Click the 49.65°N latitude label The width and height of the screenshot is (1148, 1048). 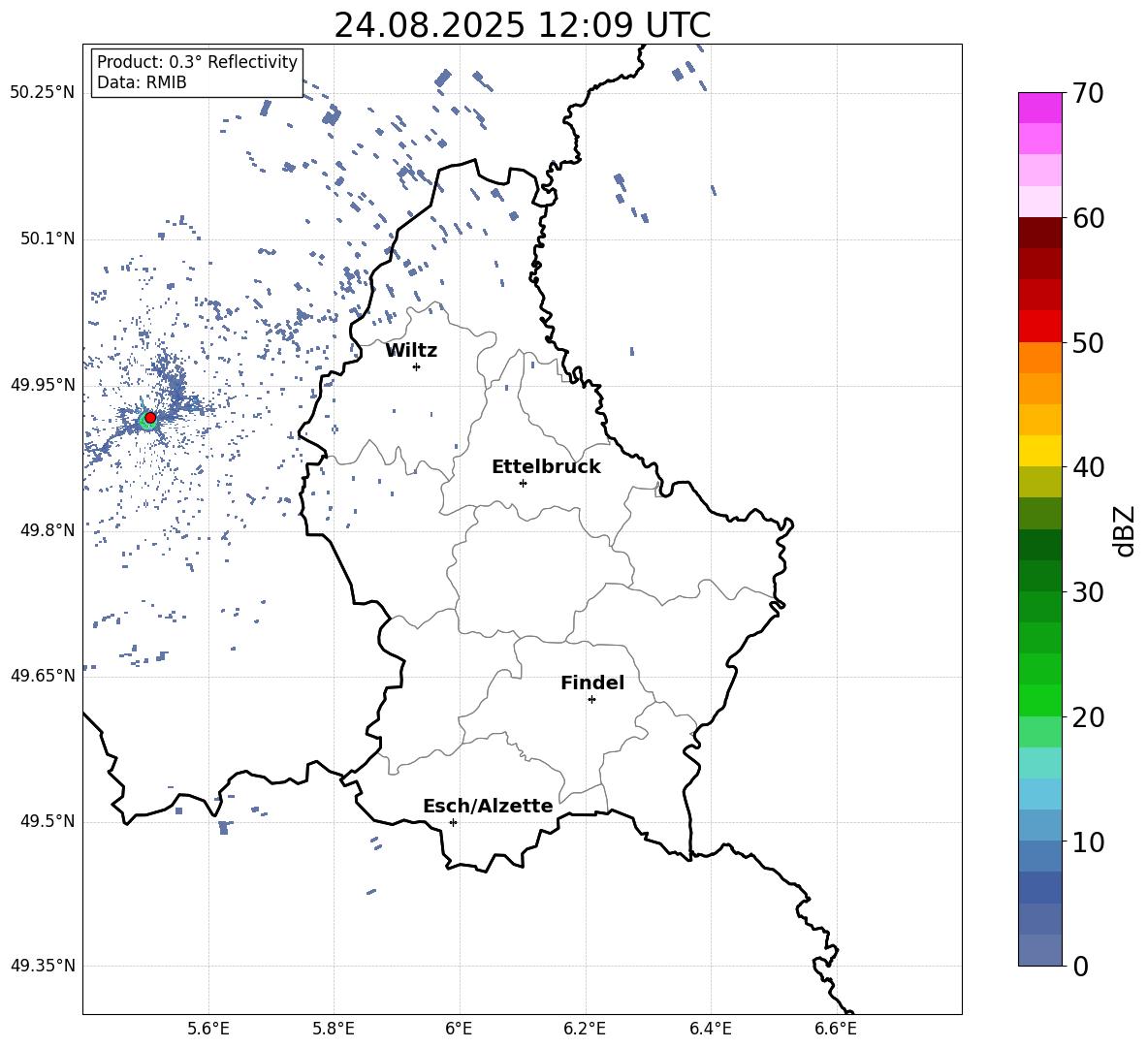[42, 675]
